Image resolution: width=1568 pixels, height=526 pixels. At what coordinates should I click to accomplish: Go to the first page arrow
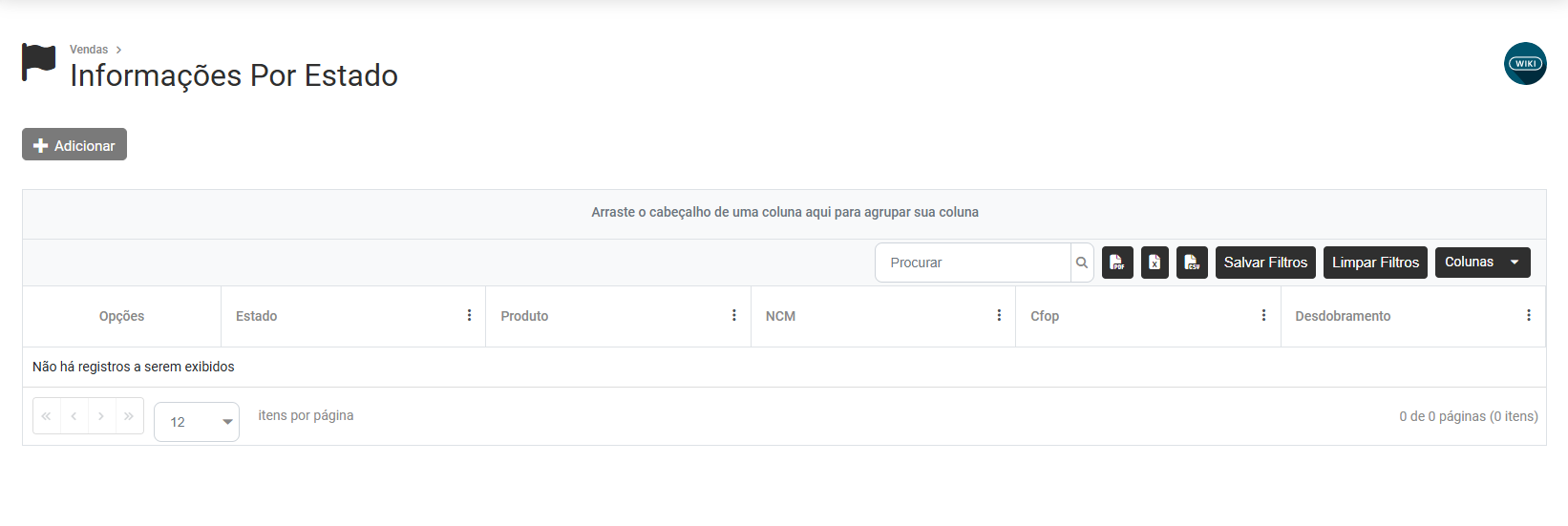pos(46,416)
